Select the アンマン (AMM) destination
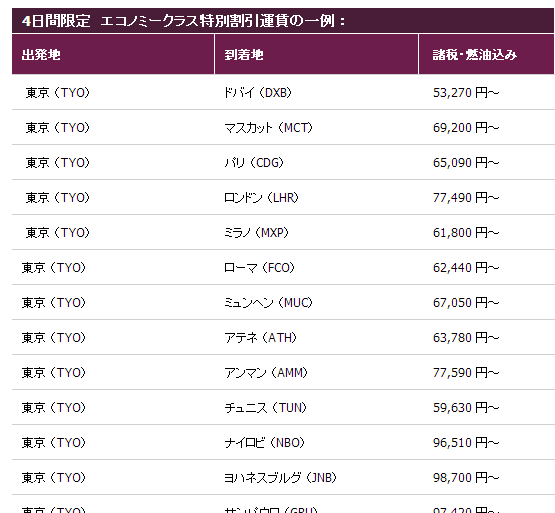This screenshot has width=555, height=513. tap(266, 373)
